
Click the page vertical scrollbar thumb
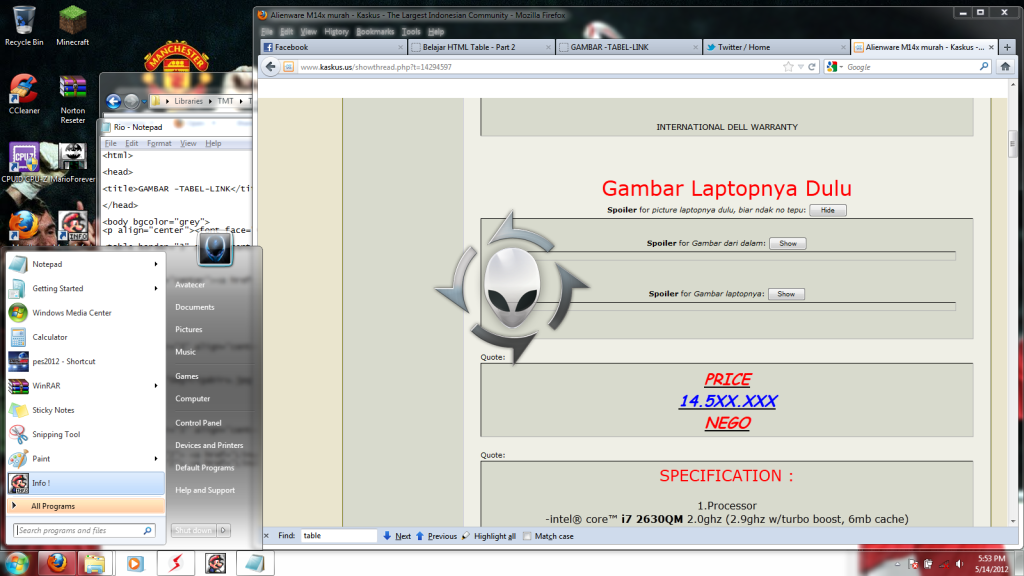point(1013,144)
